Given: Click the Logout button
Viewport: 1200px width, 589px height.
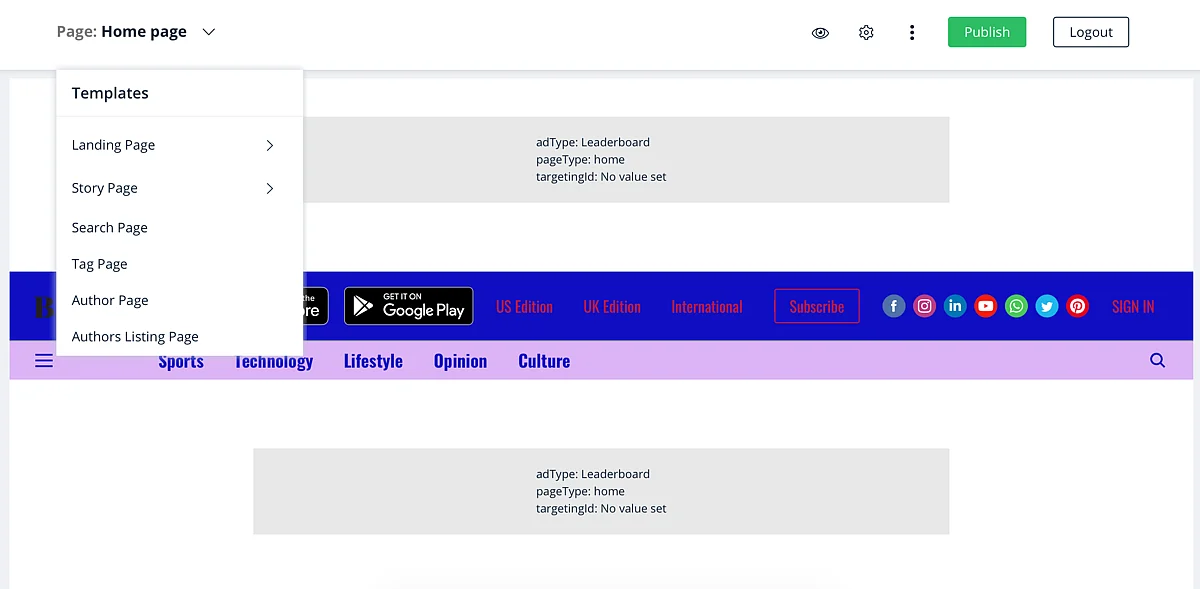Looking at the screenshot, I should (x=1091, y=32).
